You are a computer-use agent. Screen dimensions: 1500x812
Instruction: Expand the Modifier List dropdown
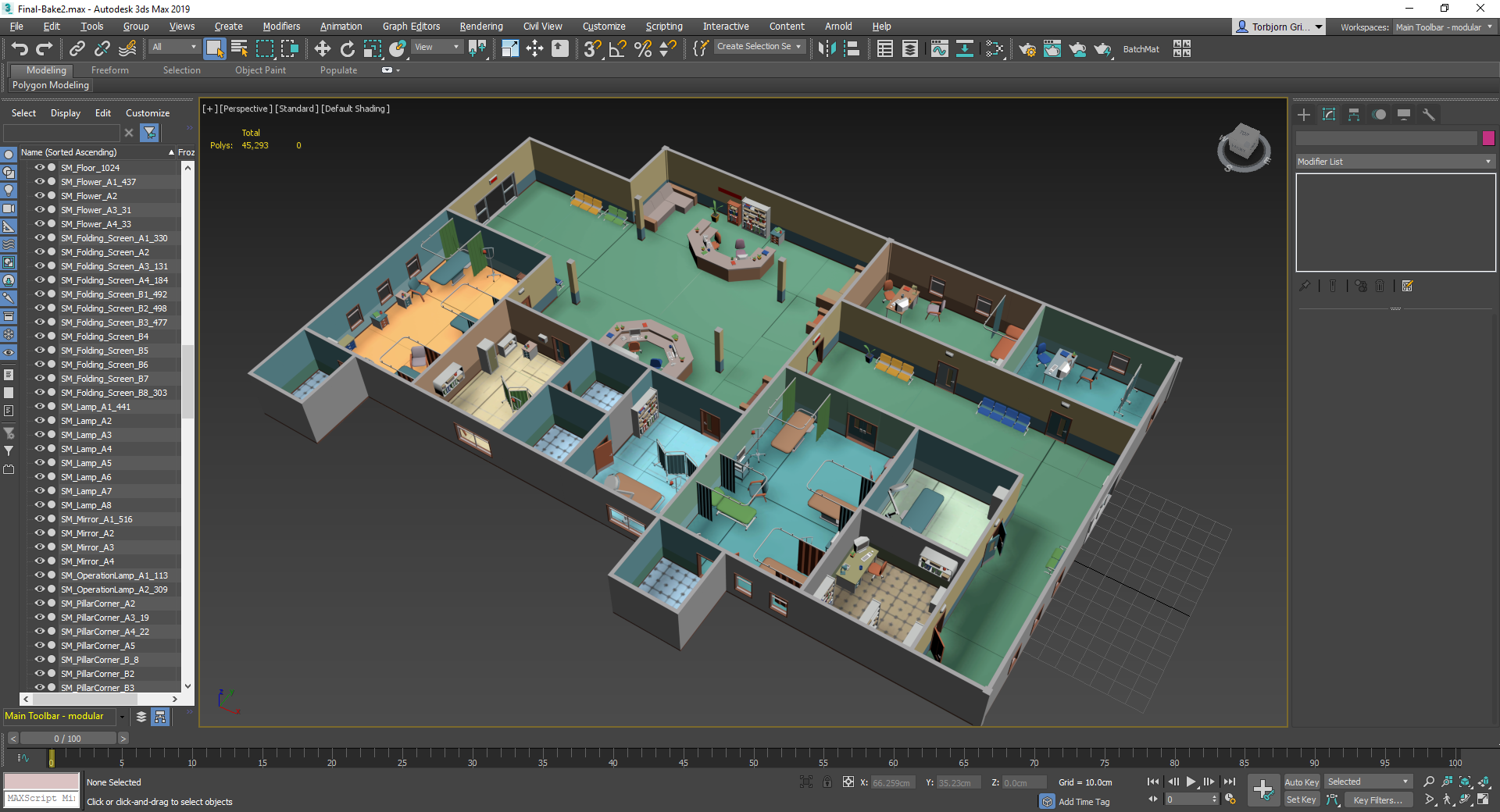coord(1395,162)
